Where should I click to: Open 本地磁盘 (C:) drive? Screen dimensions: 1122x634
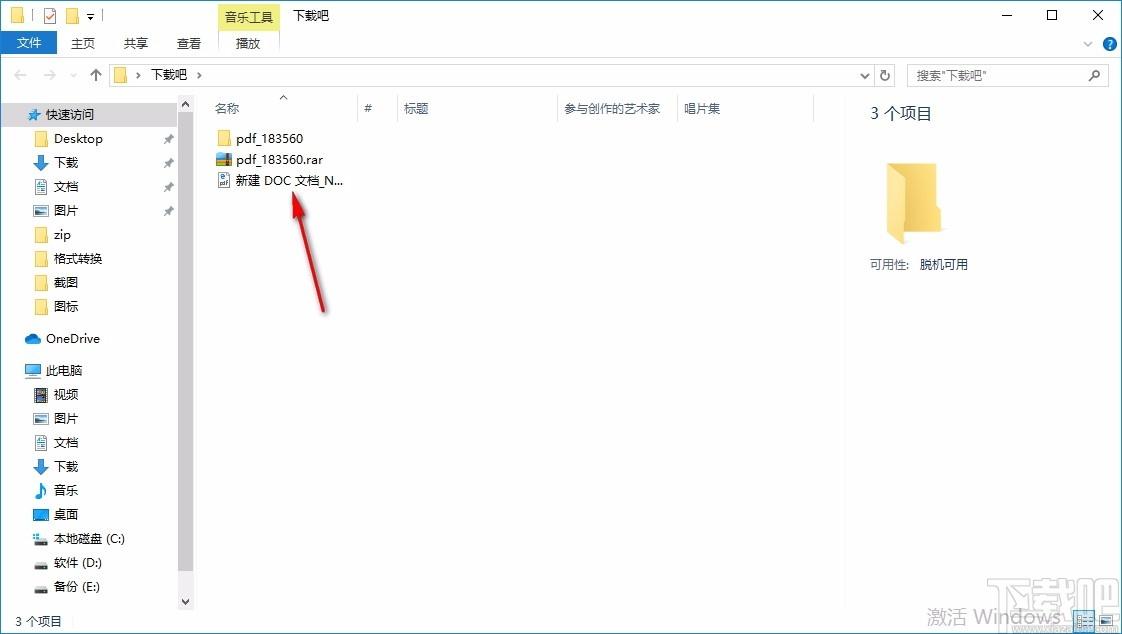click(x=89, y=538)
